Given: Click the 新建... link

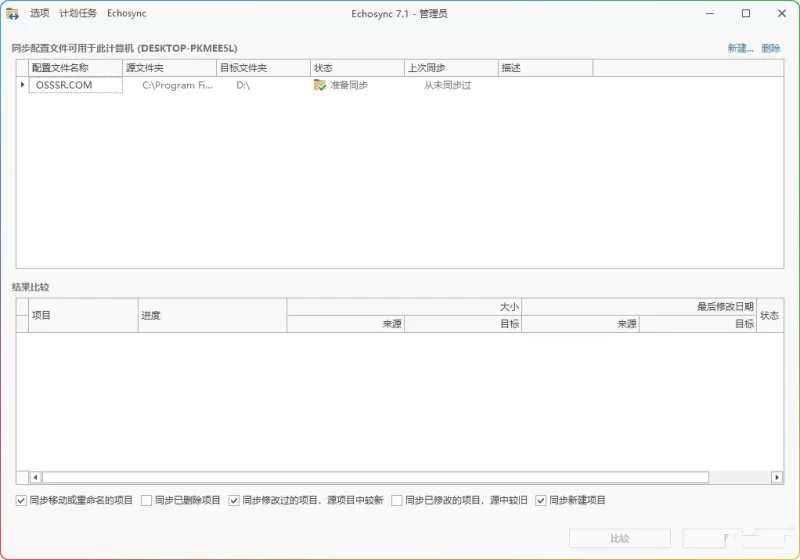Looking at the screenshot, I should click(740, 48).
